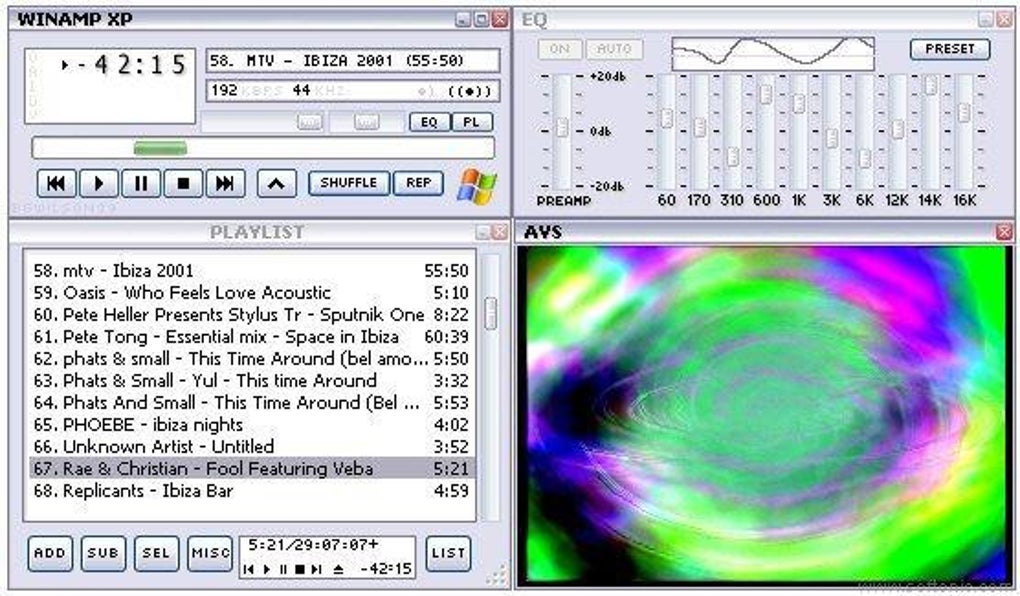Jump to the next track in main window

point(225,183)
